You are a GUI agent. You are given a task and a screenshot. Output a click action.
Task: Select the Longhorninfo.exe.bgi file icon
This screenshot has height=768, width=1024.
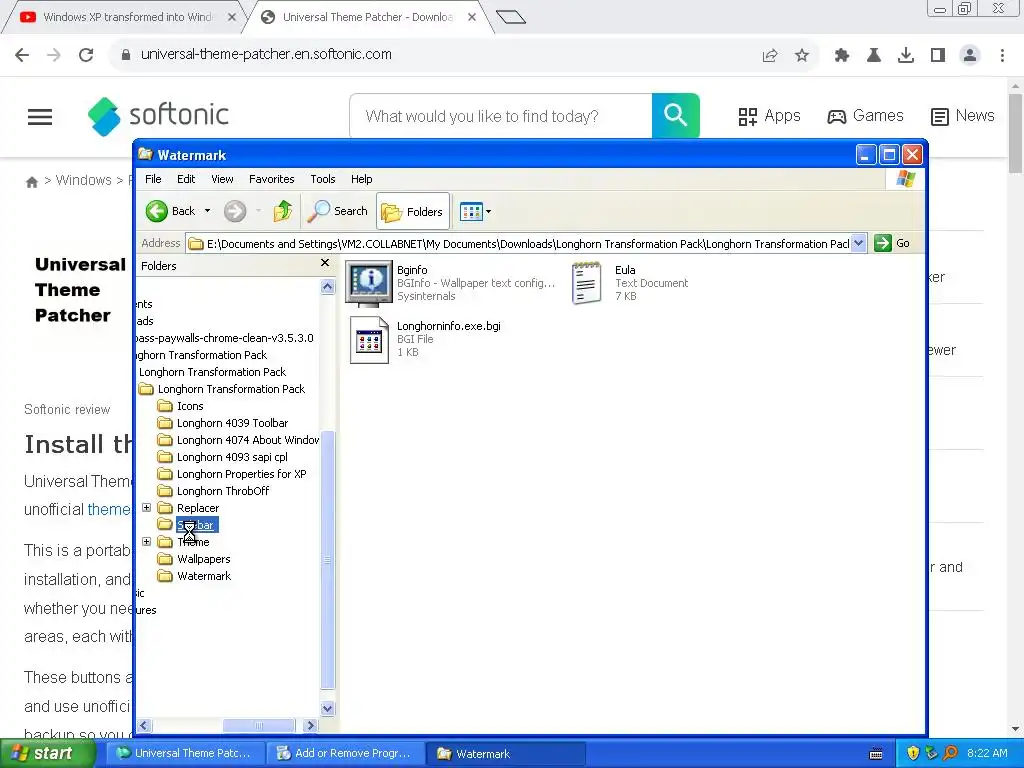369,340
